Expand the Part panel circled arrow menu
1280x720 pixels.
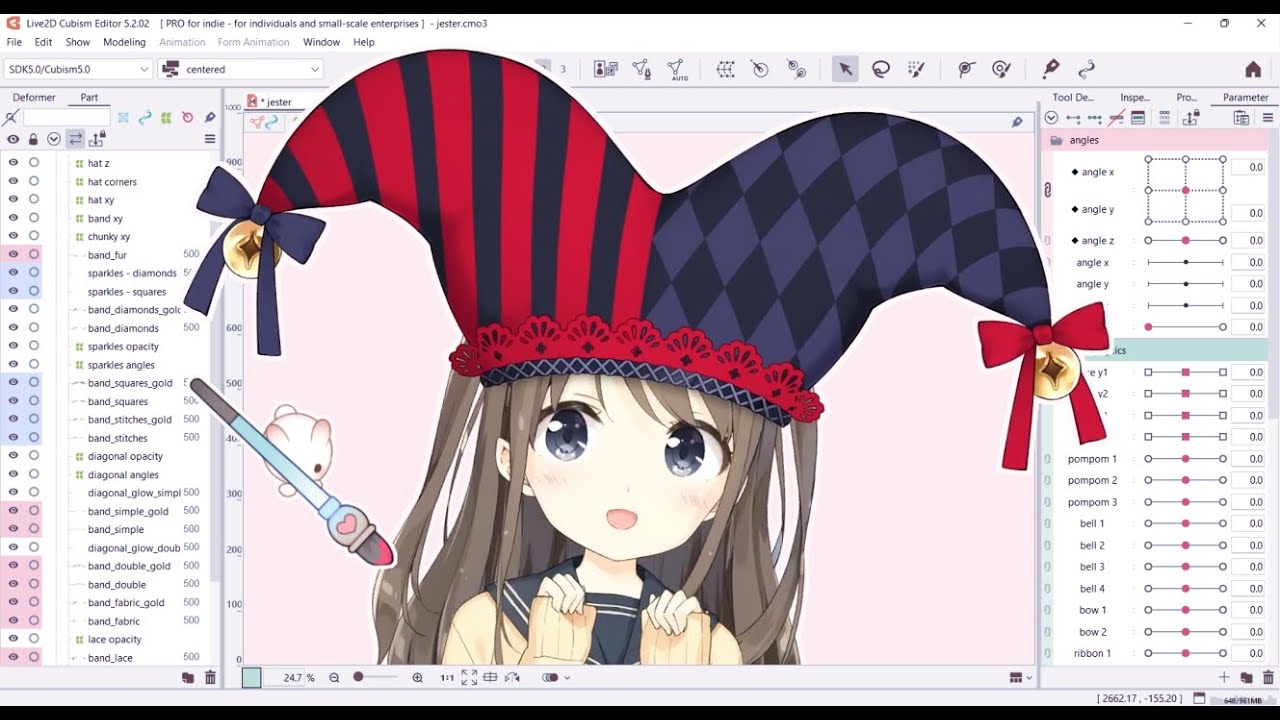(x=54, y=139)
